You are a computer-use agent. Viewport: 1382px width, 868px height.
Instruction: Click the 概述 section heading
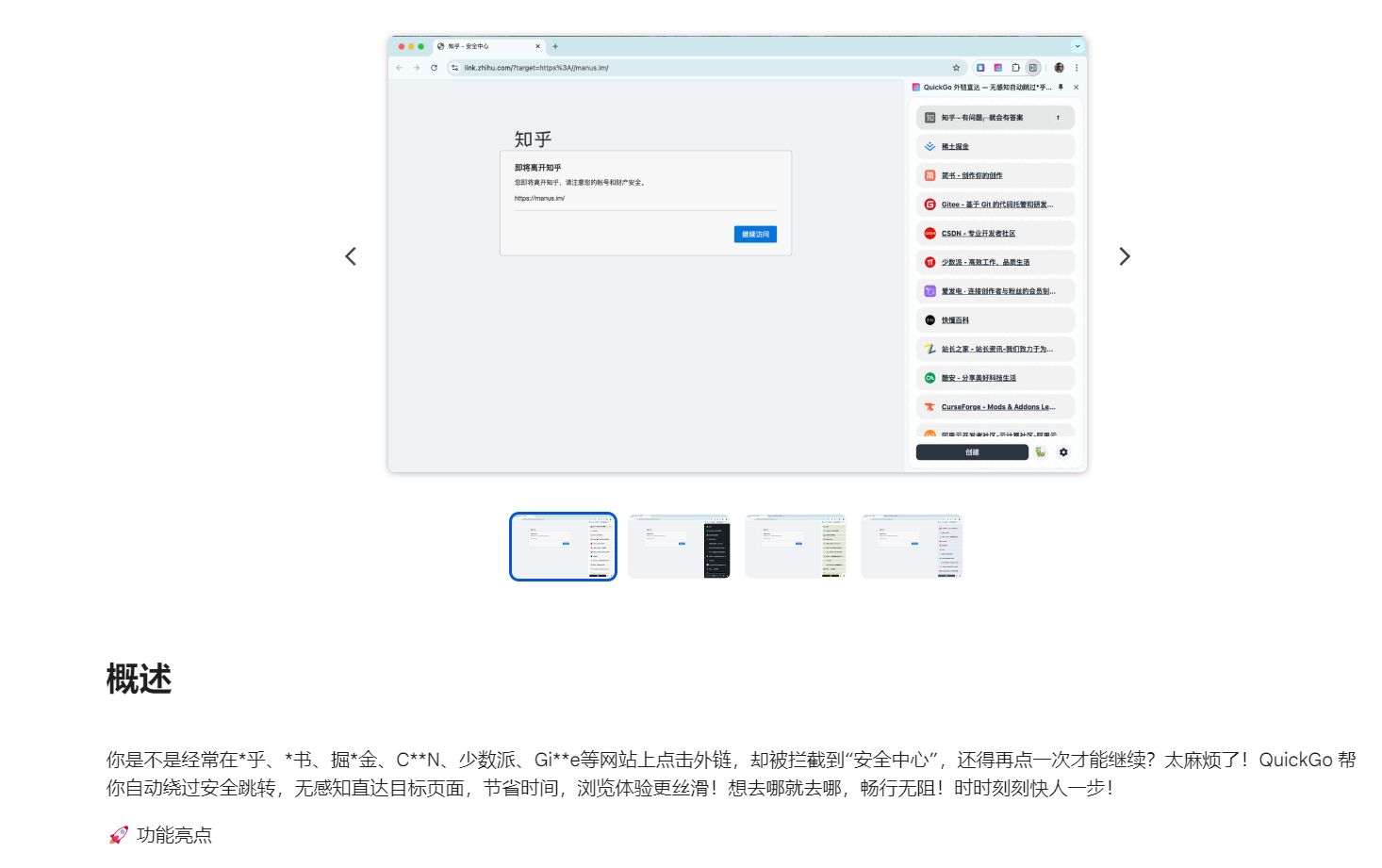click(139, 679)
